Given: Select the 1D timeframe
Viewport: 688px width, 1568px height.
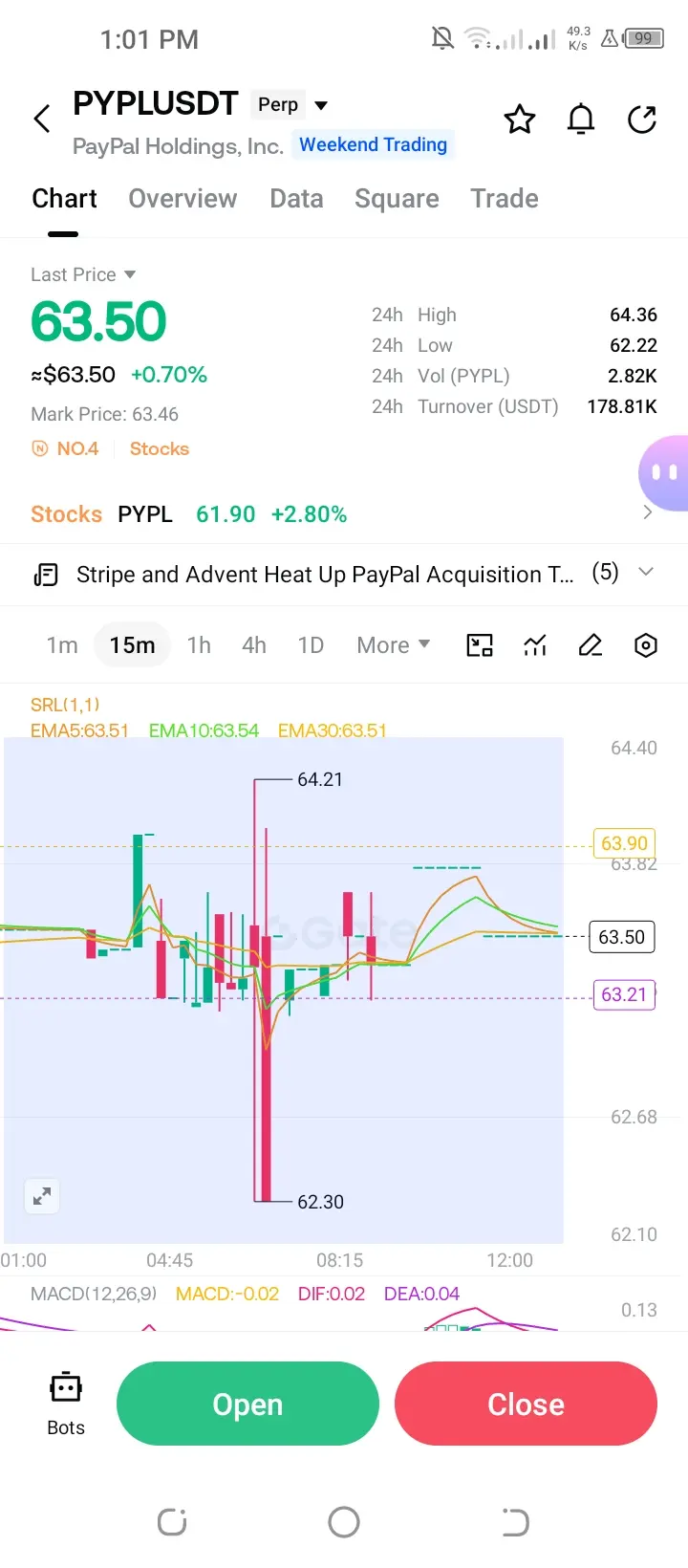Looking at the screenshot, I should pyautogui.click(x=311, y=645).
